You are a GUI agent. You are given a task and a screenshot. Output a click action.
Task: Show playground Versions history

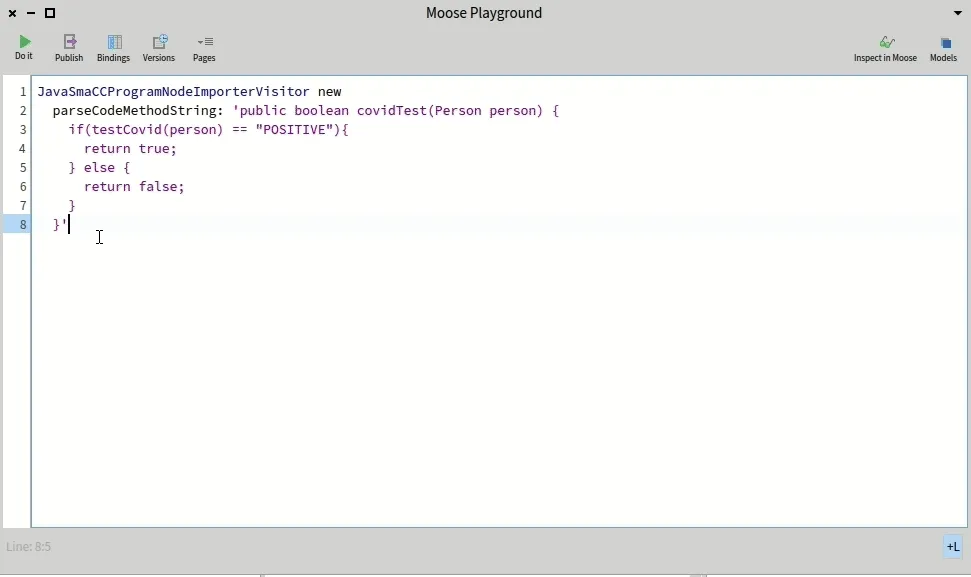pos(159,48)
